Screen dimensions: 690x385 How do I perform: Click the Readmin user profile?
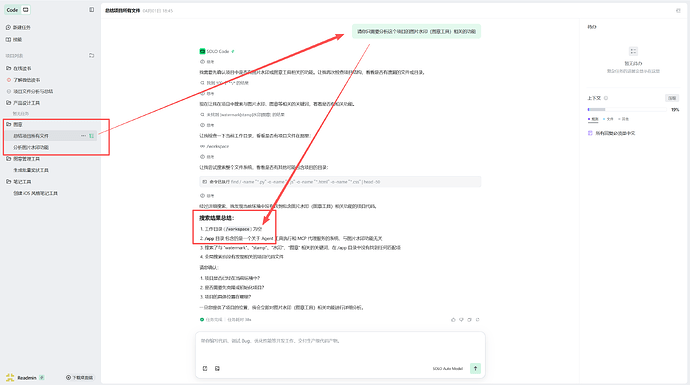[x=25, y=378]
